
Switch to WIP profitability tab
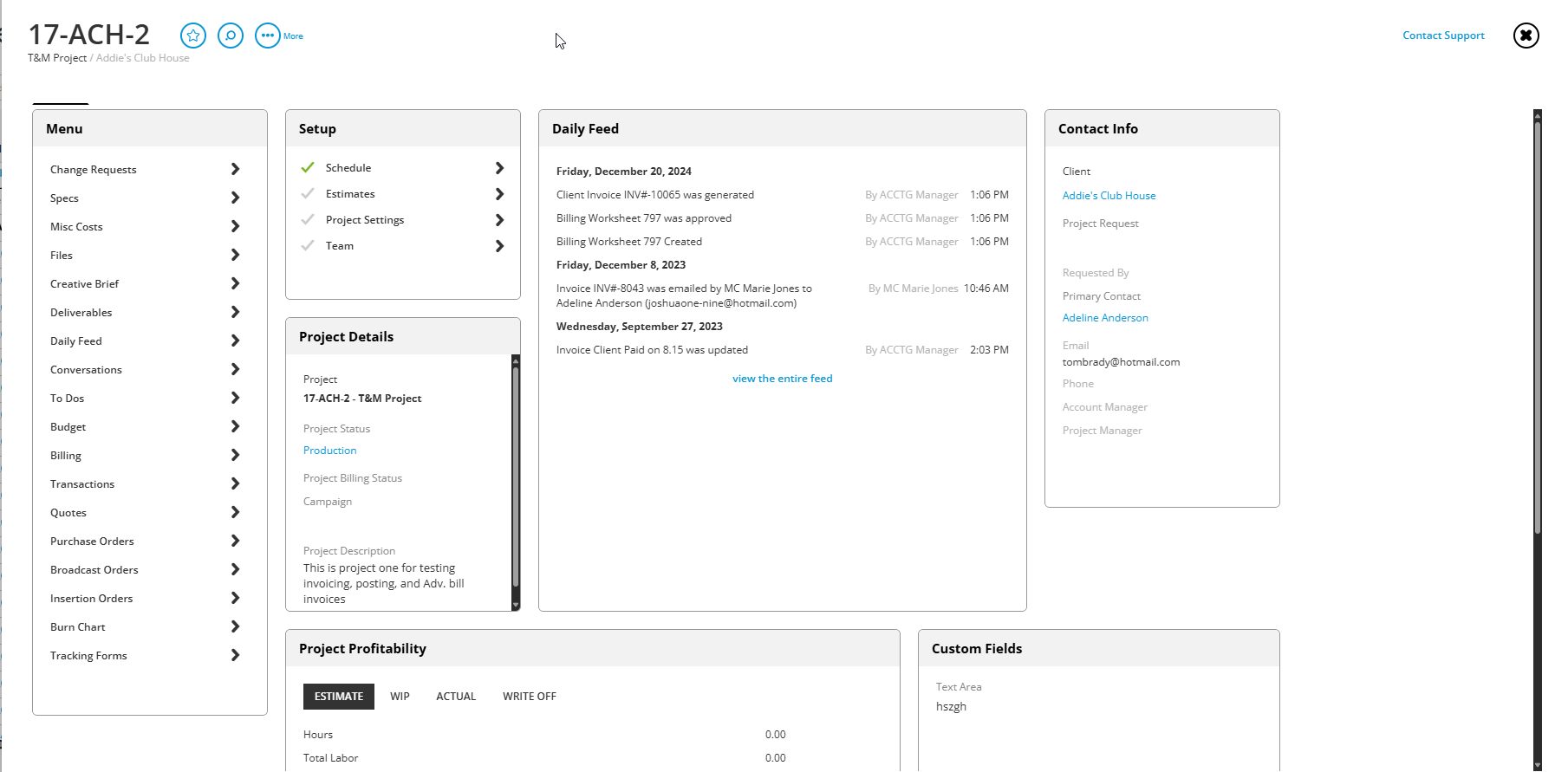point(400,697)
